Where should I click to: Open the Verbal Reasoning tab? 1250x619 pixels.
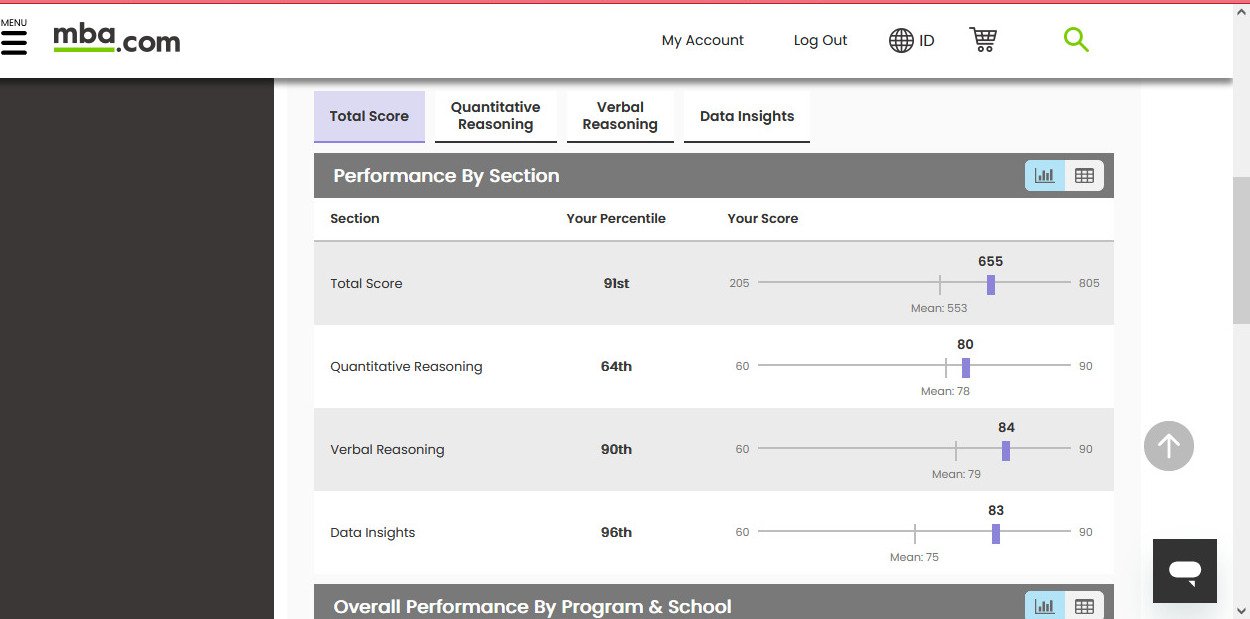[x=620, y=116]
